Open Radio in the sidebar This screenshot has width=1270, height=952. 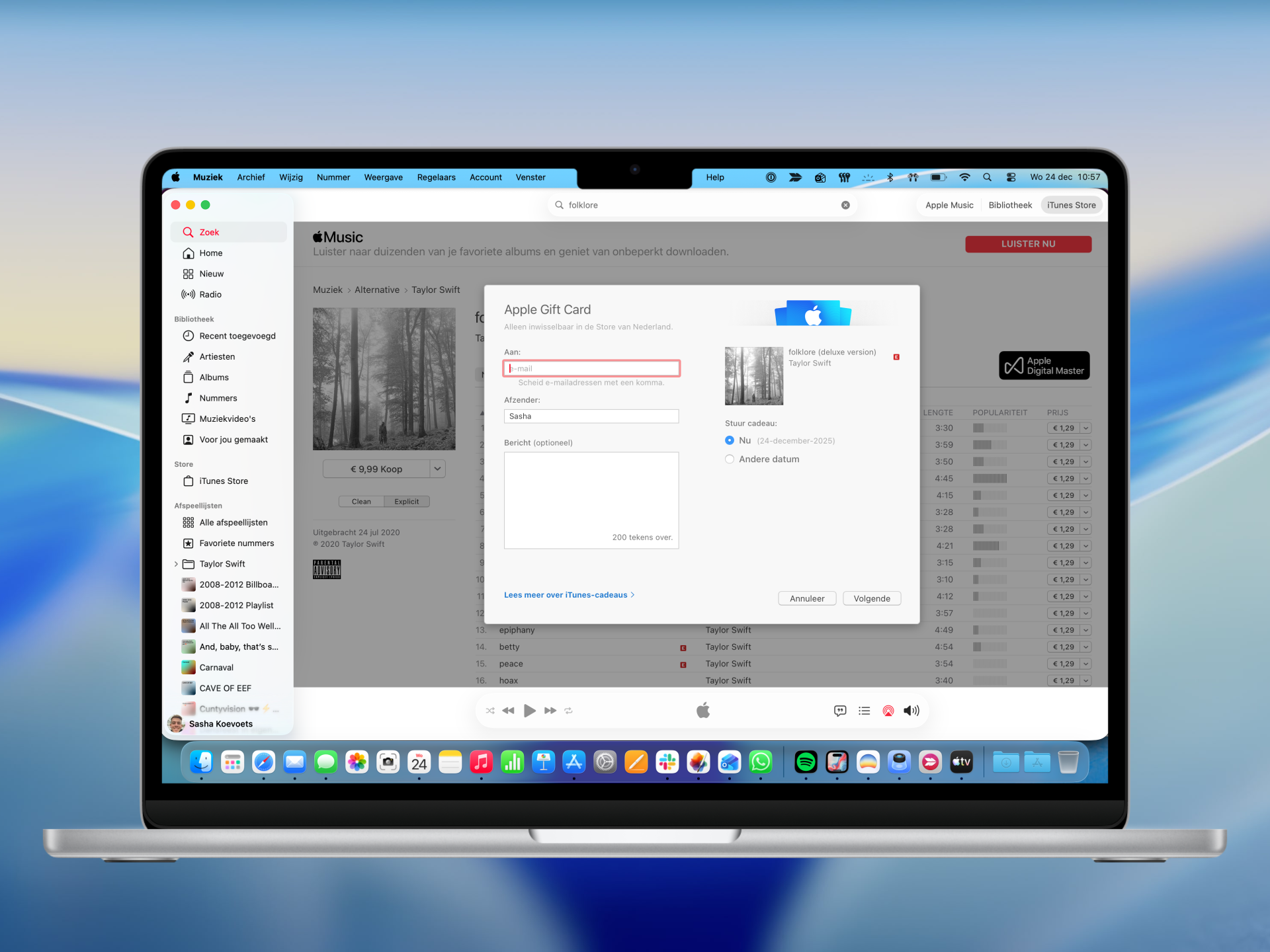210,295
